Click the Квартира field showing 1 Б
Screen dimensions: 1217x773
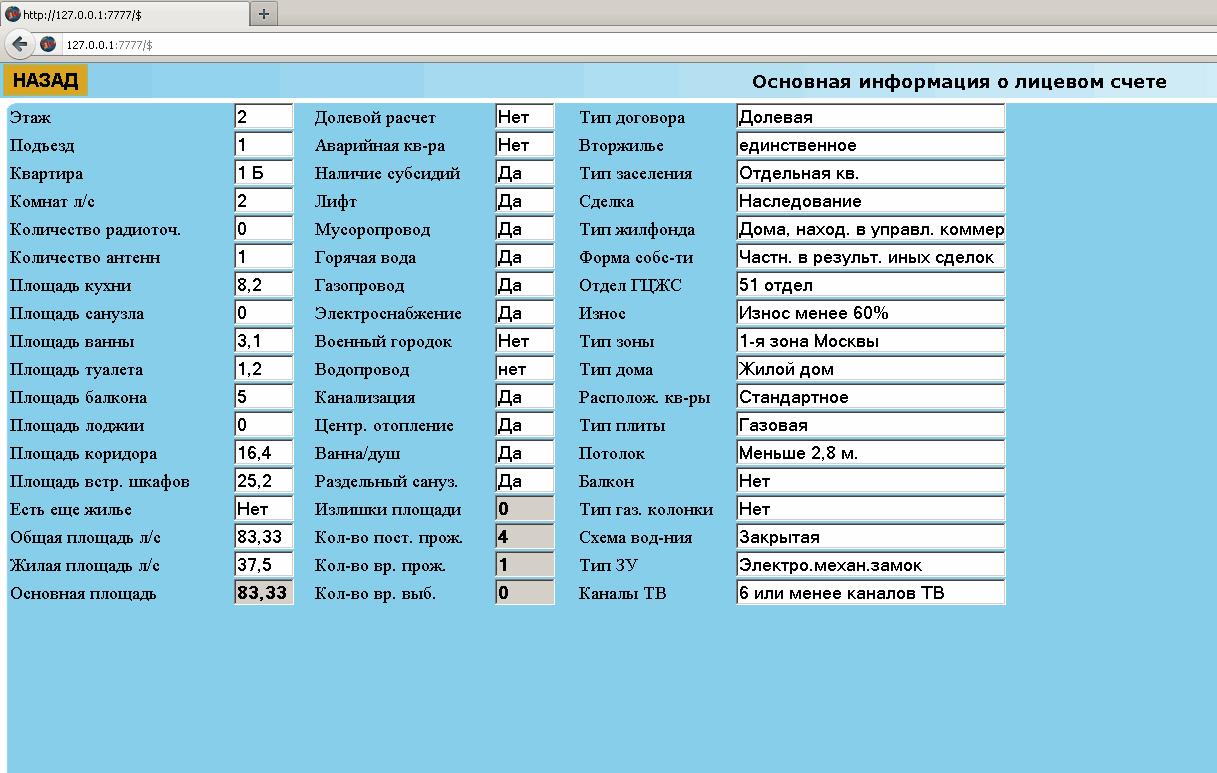(264, 173)
